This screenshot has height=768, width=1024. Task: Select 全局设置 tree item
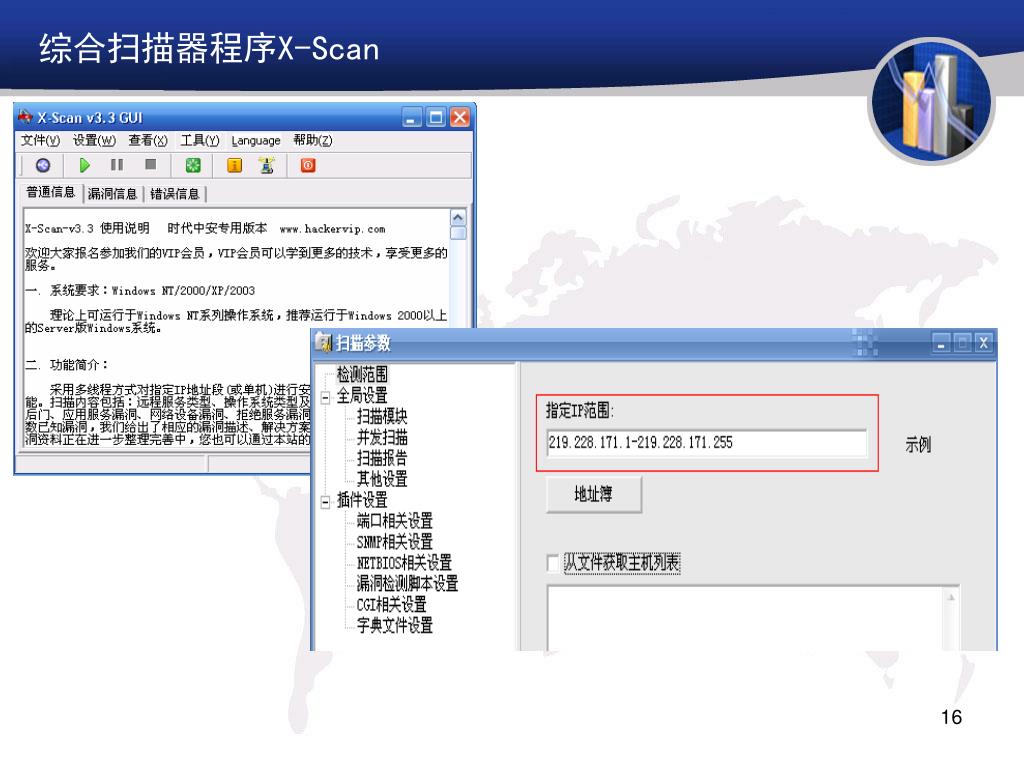point(362,396)
